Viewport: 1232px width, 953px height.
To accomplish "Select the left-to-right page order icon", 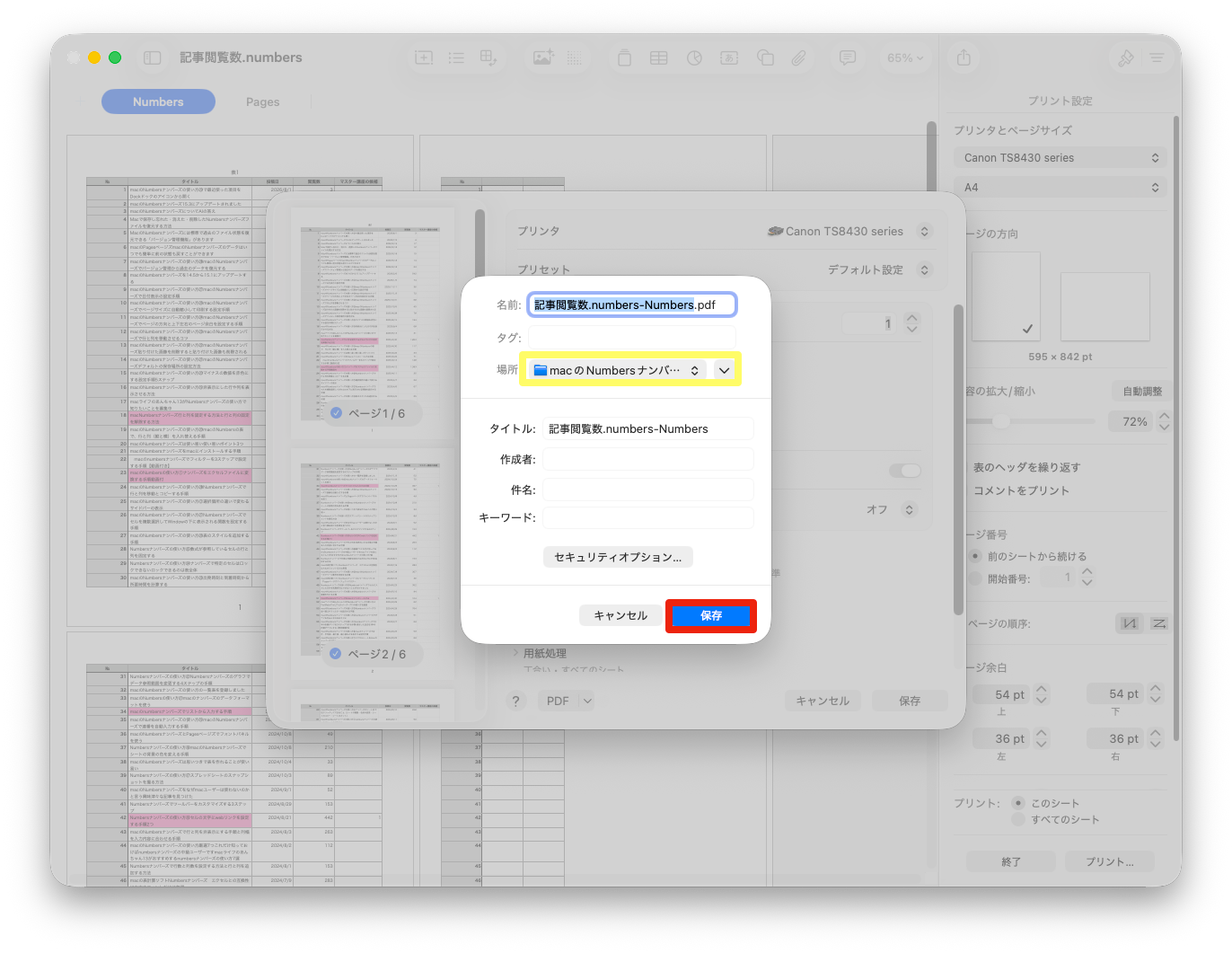I will coord(1158,623).
